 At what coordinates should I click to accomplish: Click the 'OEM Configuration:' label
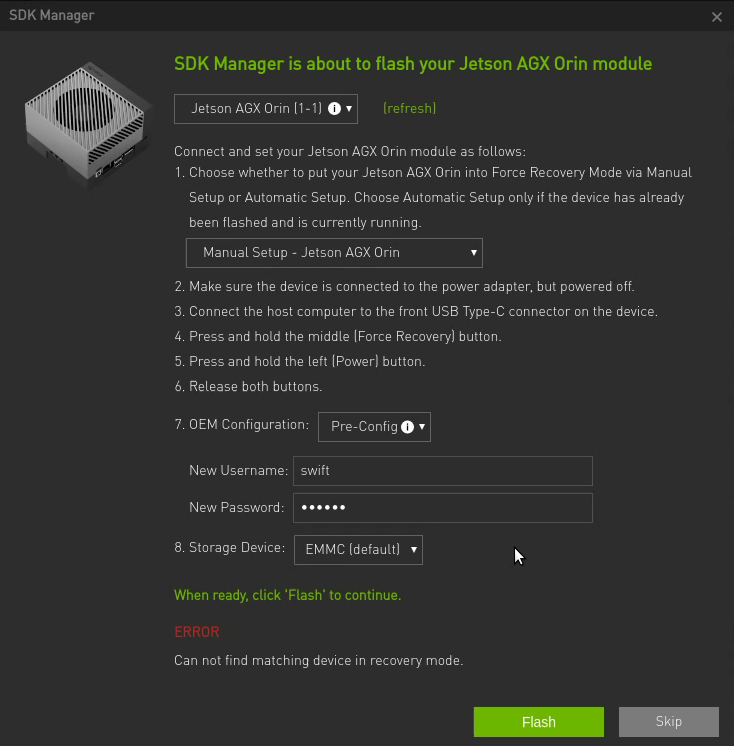click(x=249, y=424)
